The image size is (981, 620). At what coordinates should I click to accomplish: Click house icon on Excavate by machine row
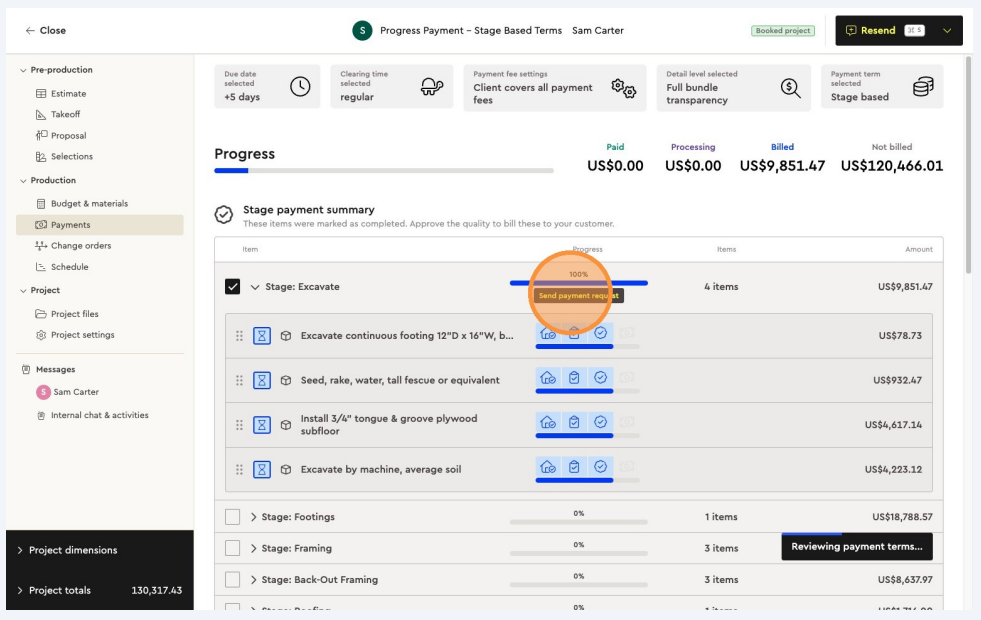pyautogui.click(x=547, y=467)
